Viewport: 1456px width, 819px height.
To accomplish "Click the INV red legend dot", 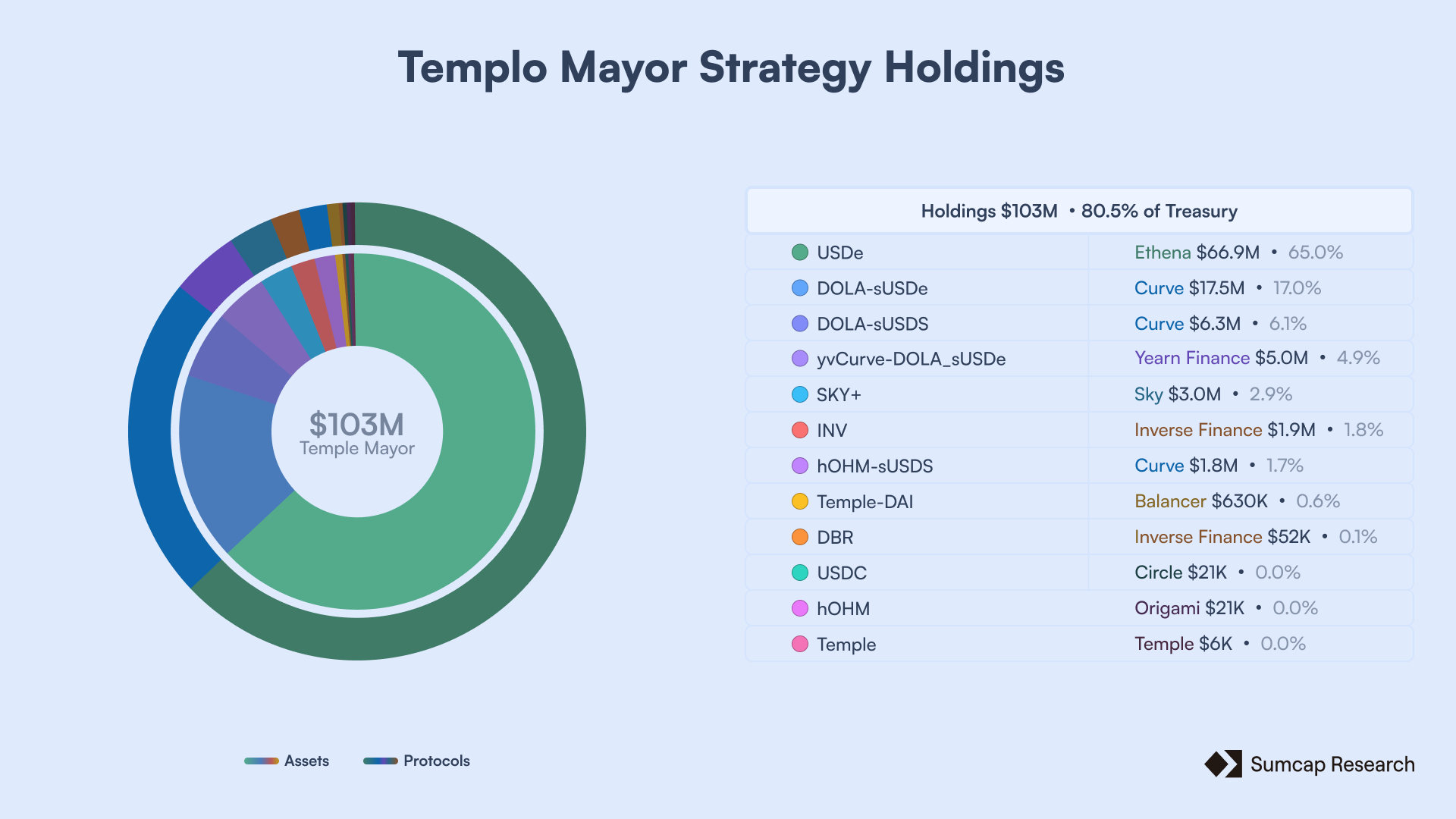I will click(799, 430).
